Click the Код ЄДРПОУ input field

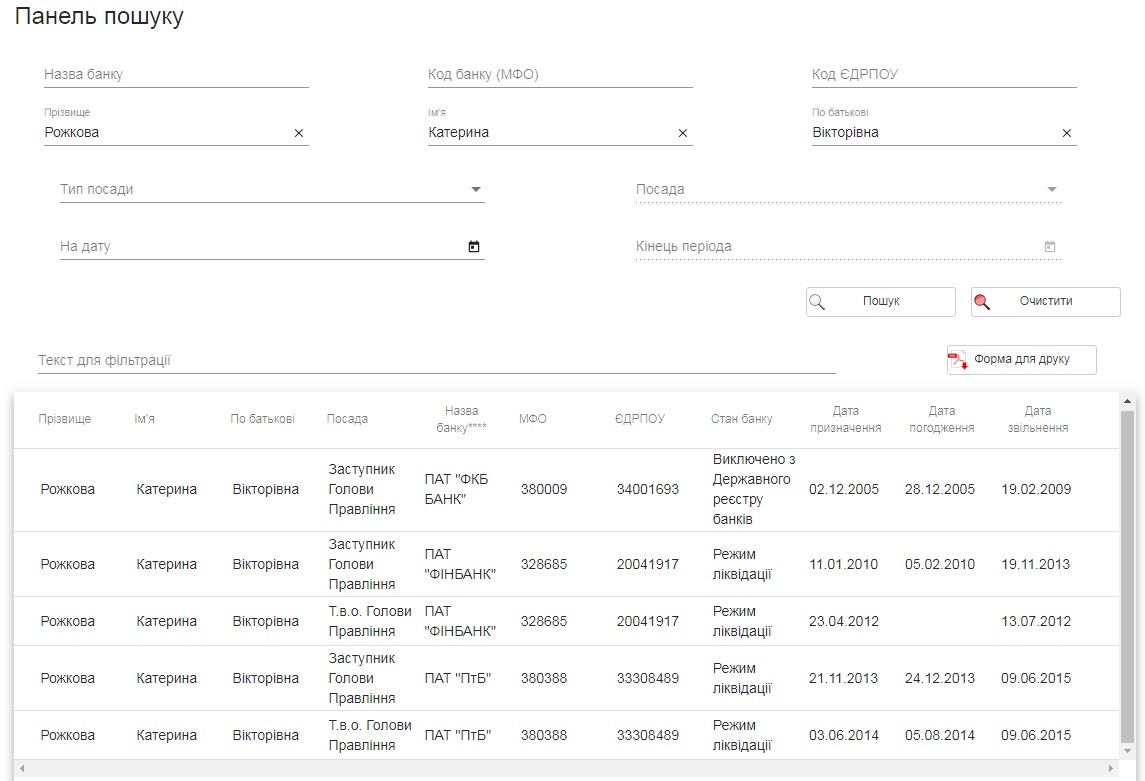pos(943,75)
